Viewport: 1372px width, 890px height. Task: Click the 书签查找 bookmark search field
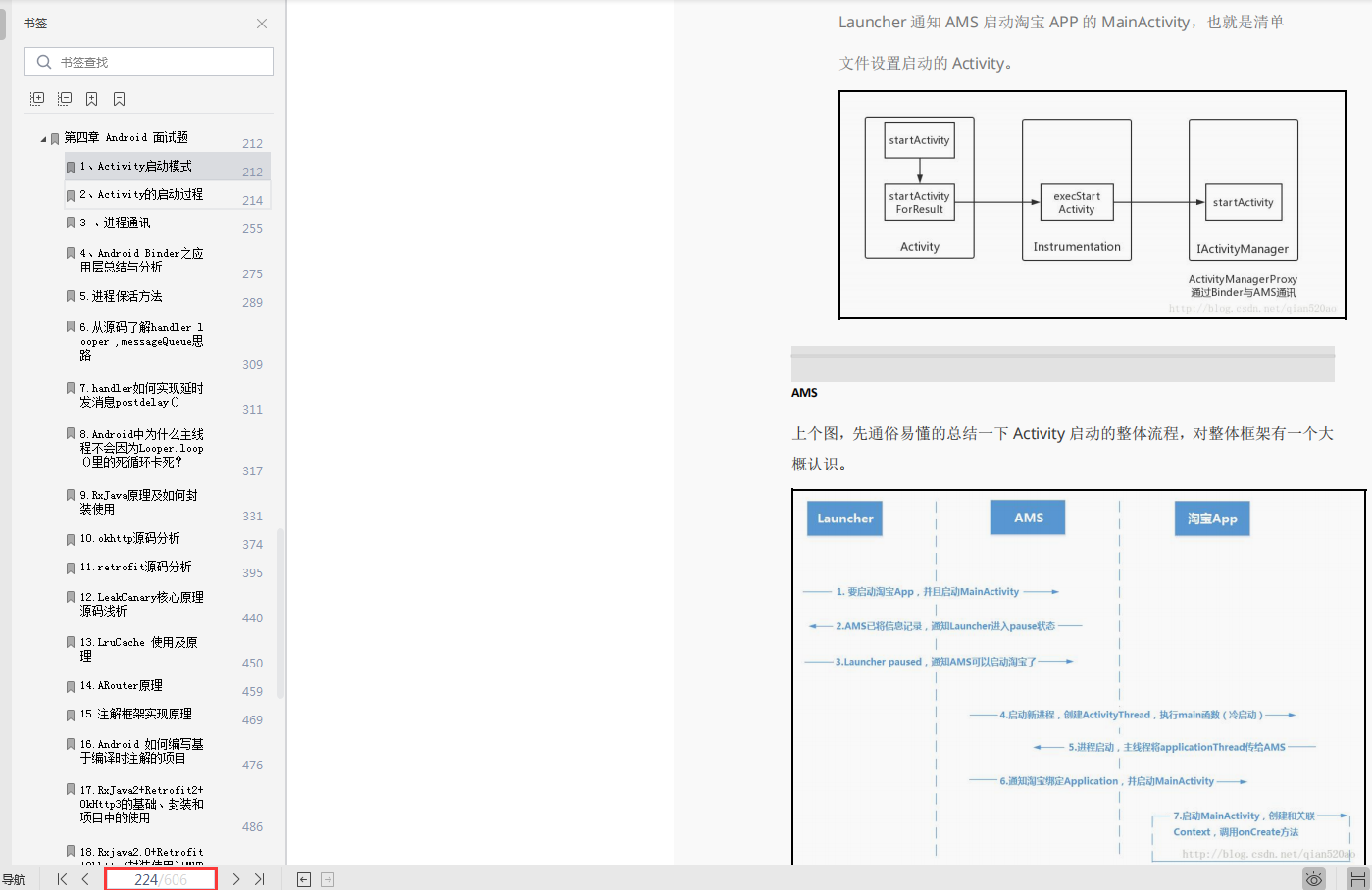tap(148, 62)
